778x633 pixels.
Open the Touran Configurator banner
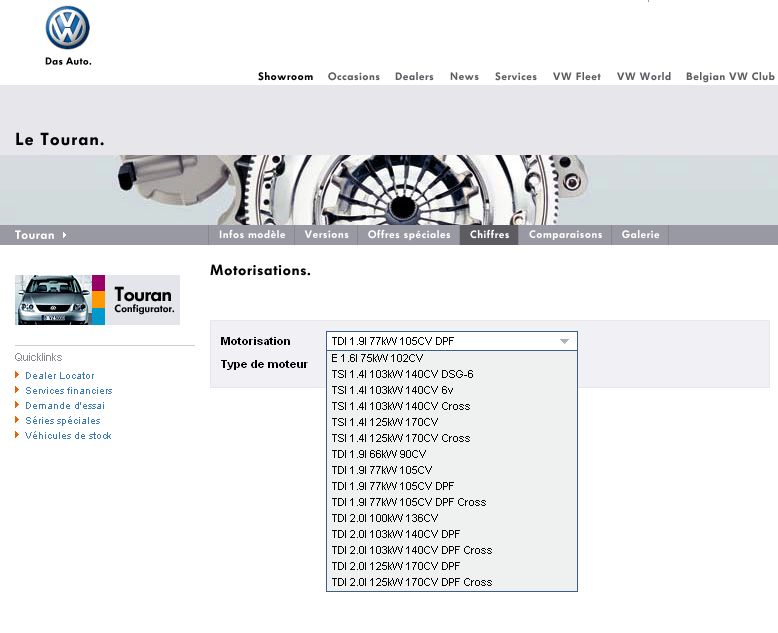[97, 300]
